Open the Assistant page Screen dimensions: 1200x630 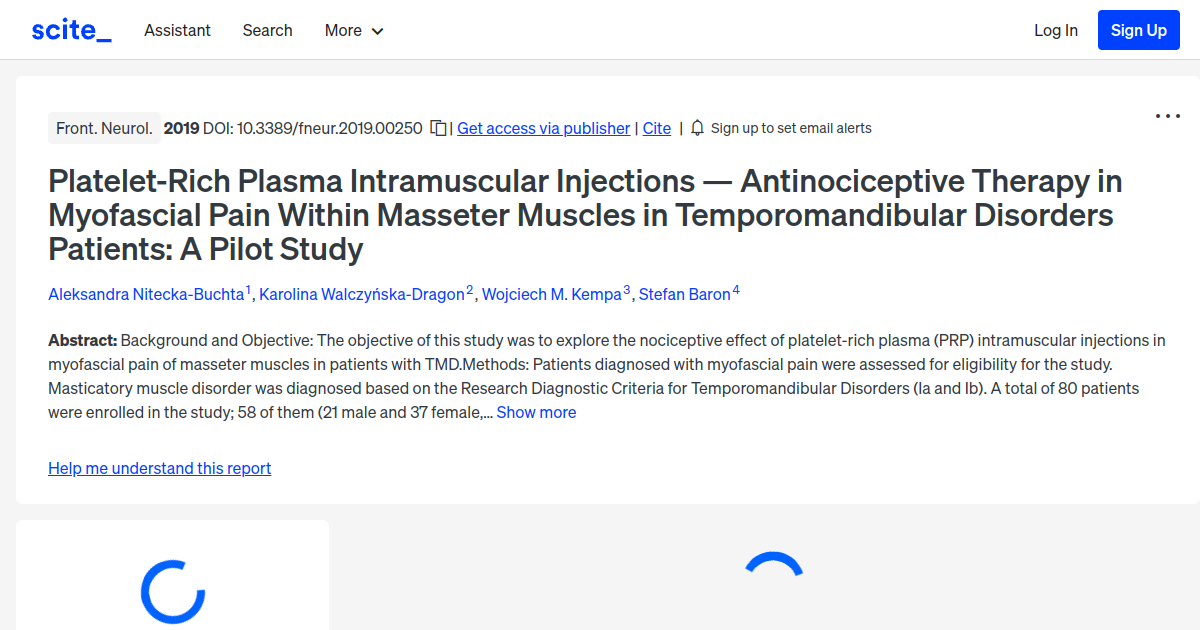pos(177,30)
